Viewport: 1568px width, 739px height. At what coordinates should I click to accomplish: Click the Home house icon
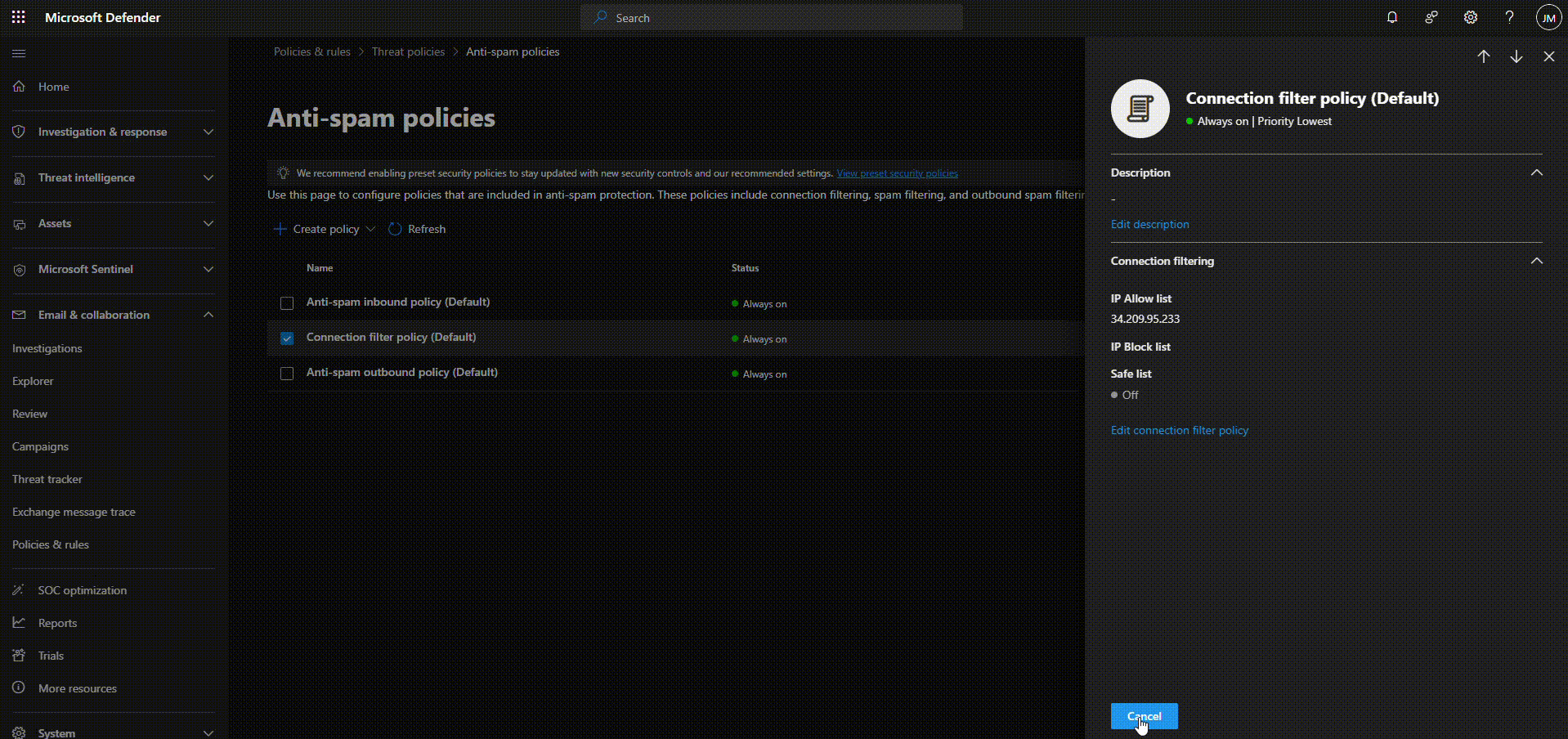19,86
